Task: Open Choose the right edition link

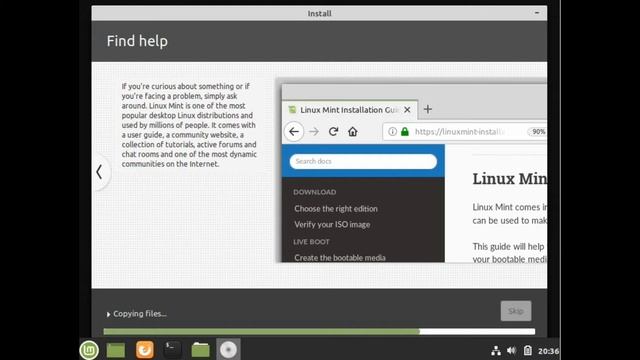Action: (x=336, y=209)
